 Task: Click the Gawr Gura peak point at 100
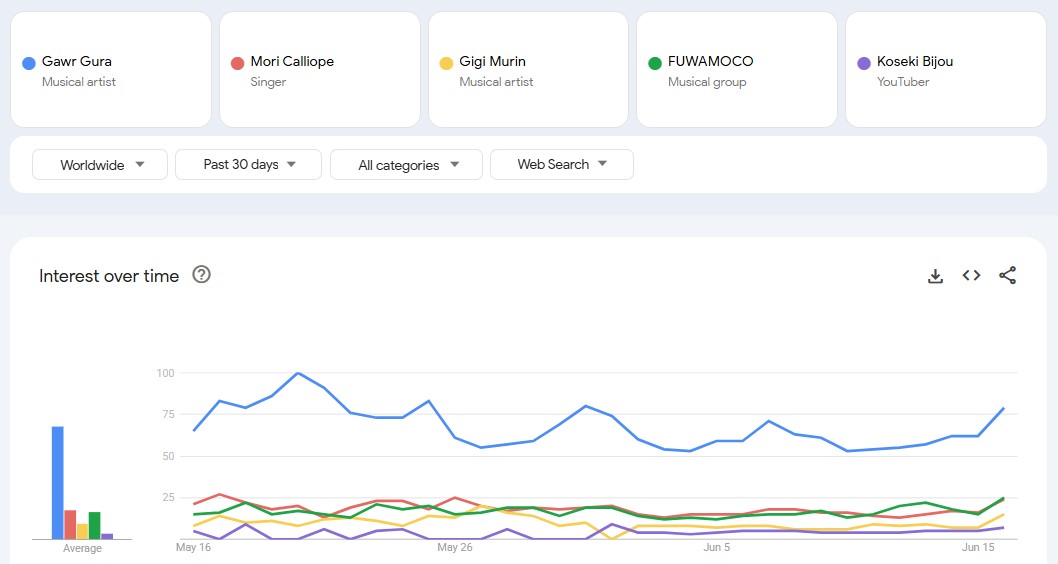298,373
